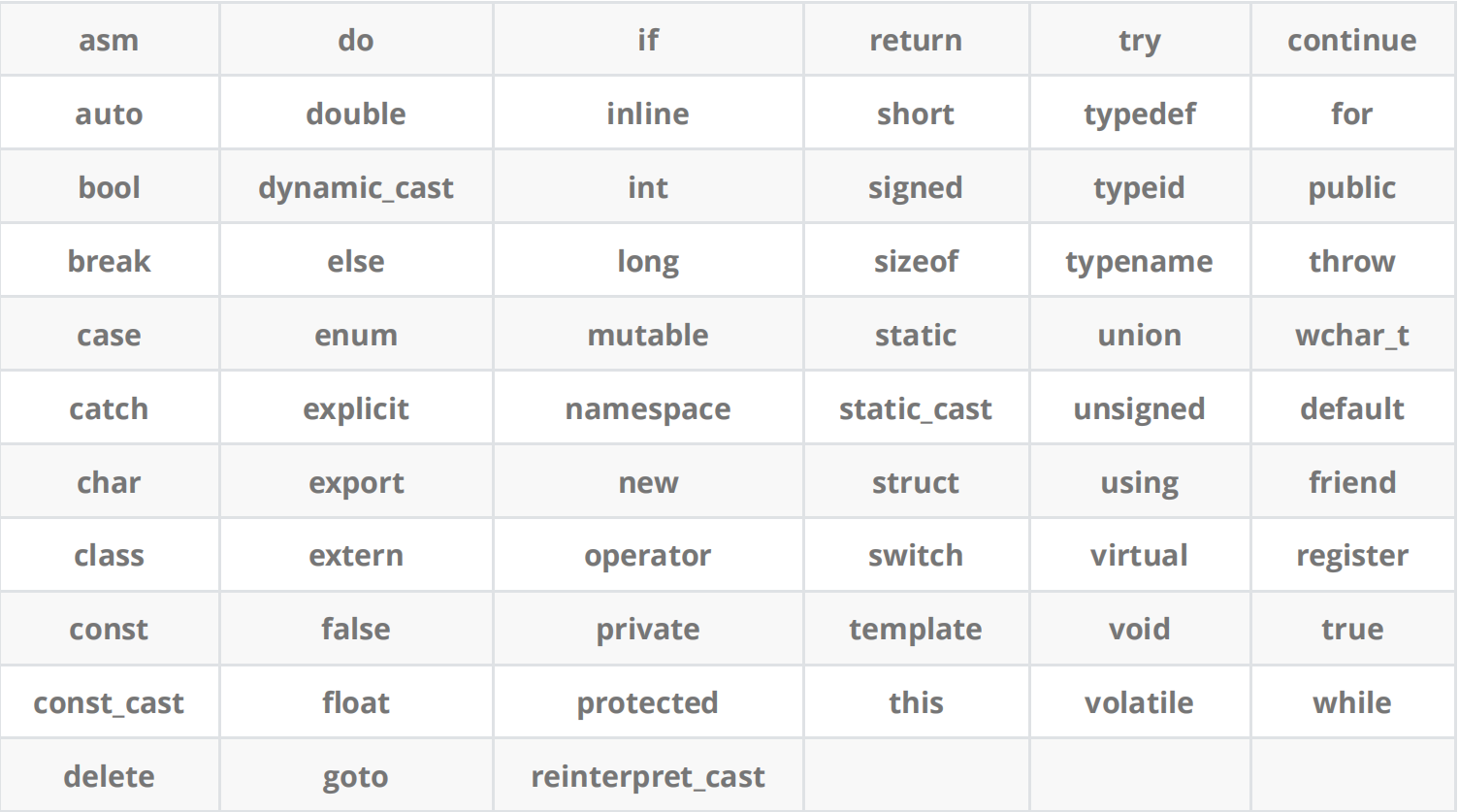The width and height of the screenshot is (1459, 812).
Task: Click the 'operator' keyword
Action: [x=648, y=556]
